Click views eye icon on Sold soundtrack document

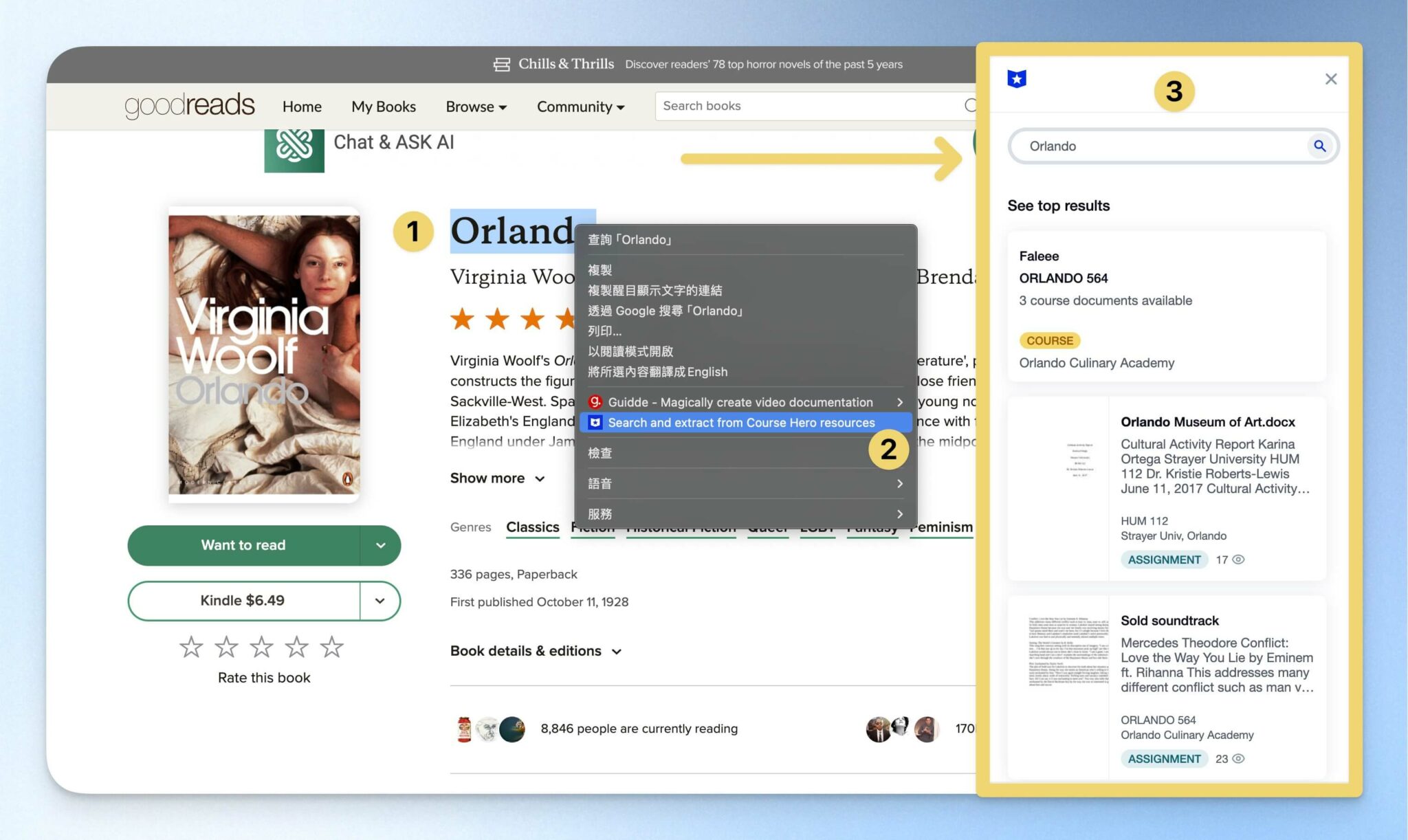pos(1238,759)
